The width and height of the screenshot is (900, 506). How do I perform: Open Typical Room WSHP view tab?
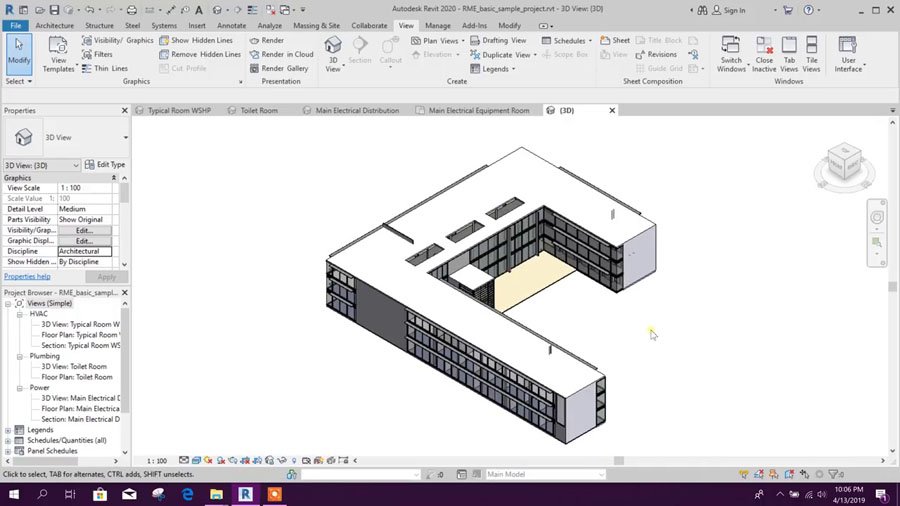coord(173,110)
